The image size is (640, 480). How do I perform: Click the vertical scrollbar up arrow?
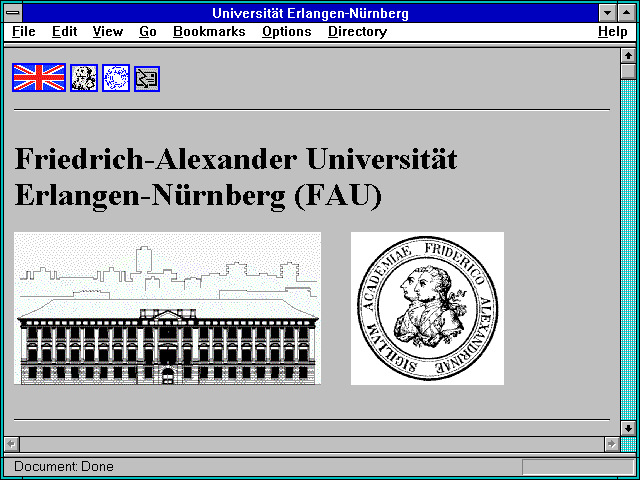[x=628, y=56]
